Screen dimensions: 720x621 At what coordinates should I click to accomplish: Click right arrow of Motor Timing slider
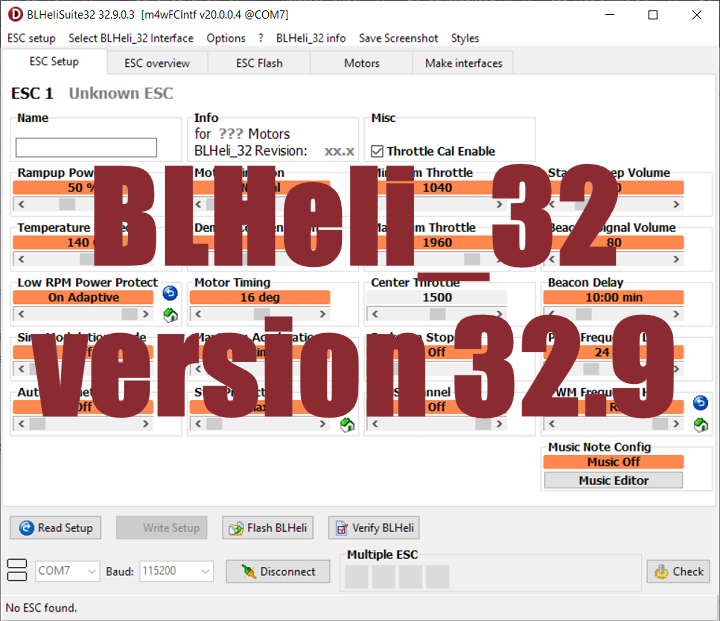[323, 314]
